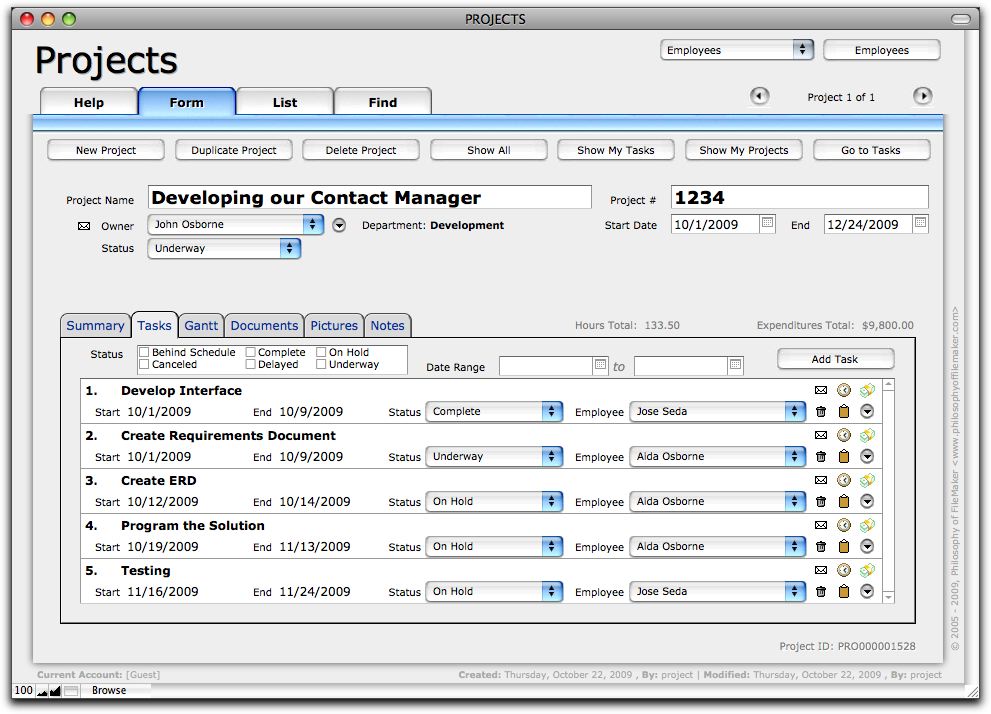Expand round arrow menu on Testing row
991x714 pixels.
867,591
